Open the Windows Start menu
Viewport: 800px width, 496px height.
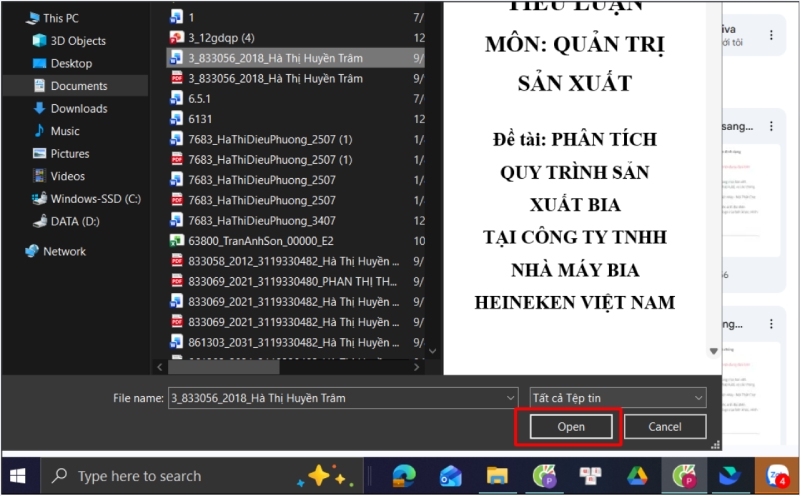point(18,476)
